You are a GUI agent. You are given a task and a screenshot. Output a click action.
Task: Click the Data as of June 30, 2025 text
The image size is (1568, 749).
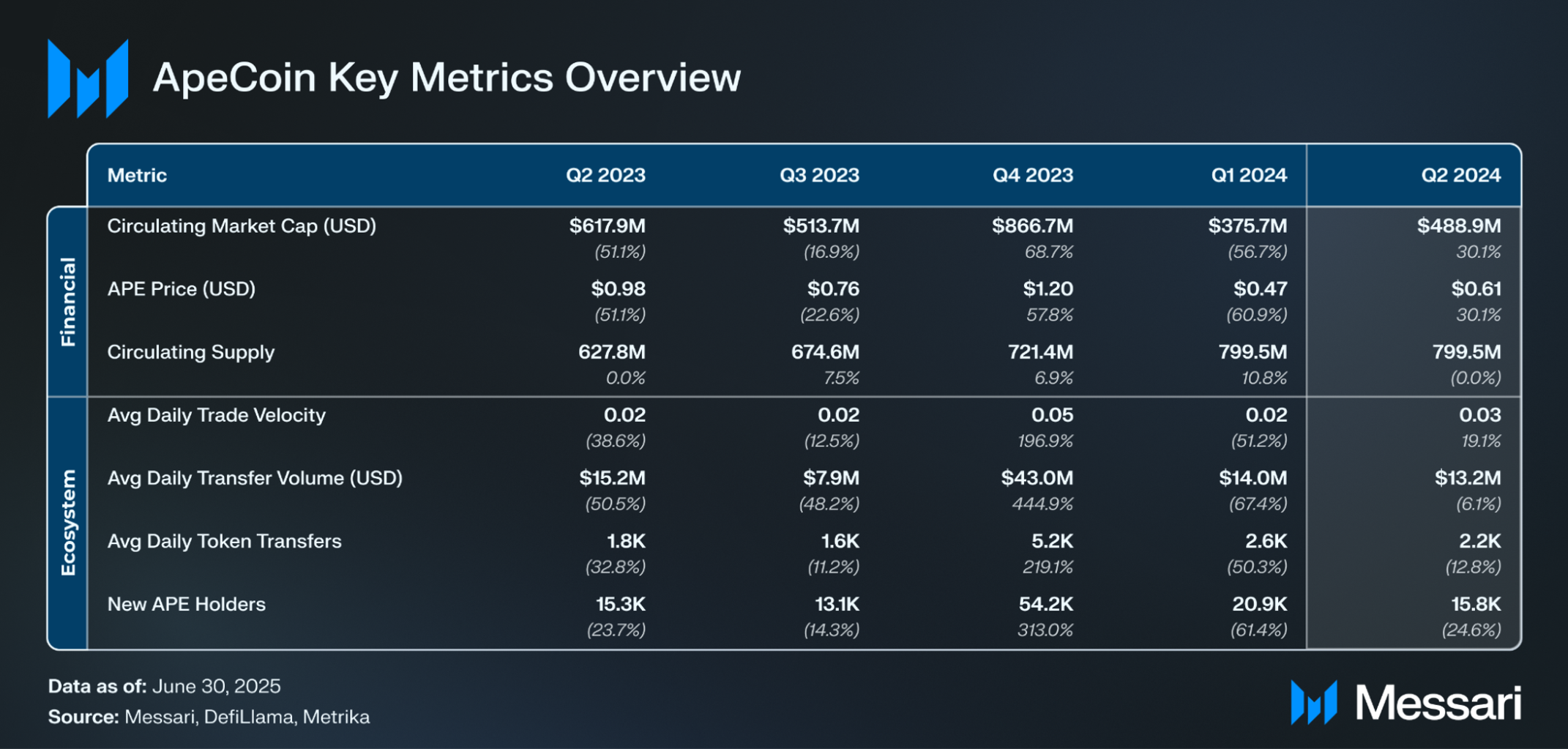165,686
